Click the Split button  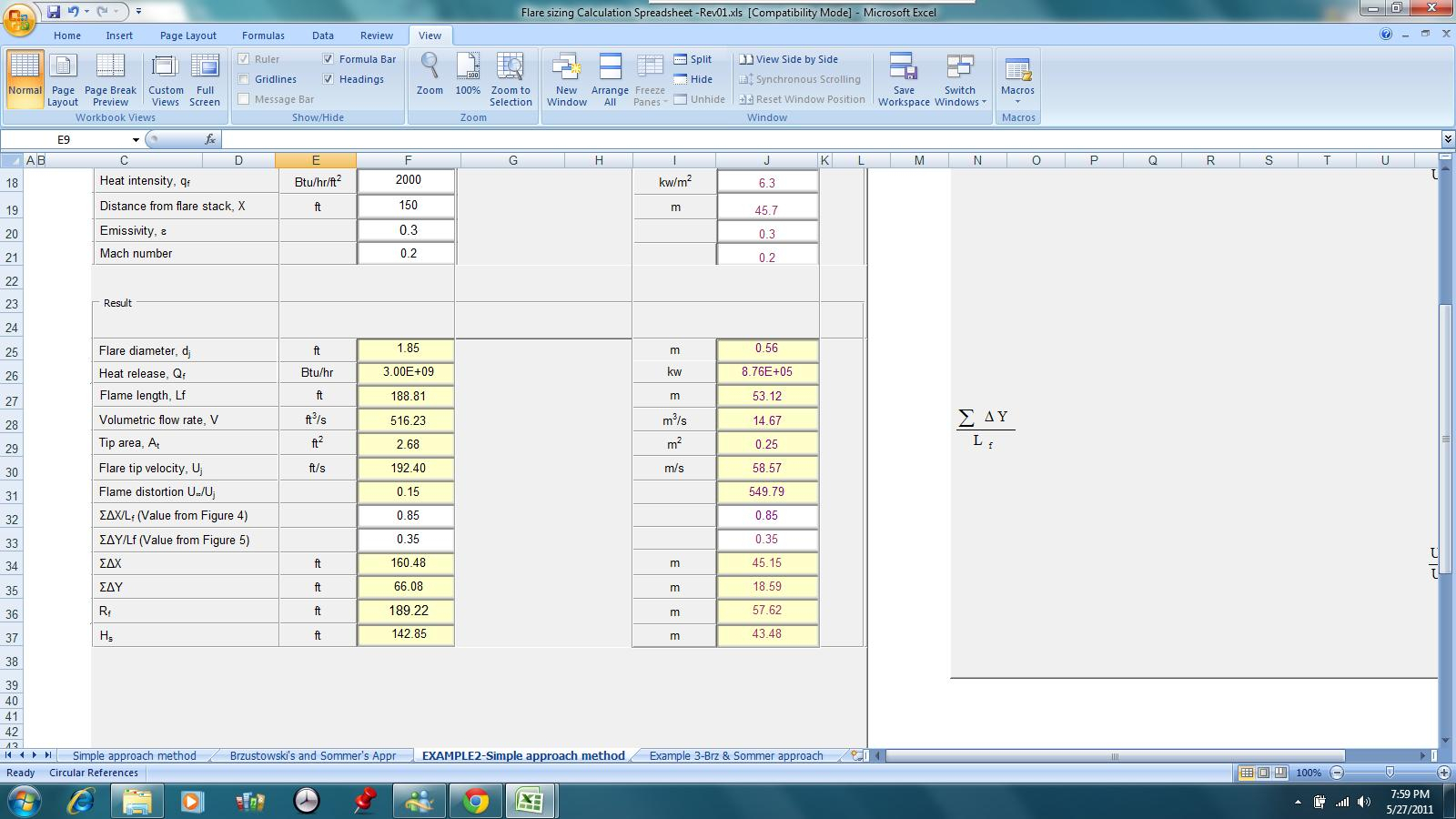tap(693, 59)
